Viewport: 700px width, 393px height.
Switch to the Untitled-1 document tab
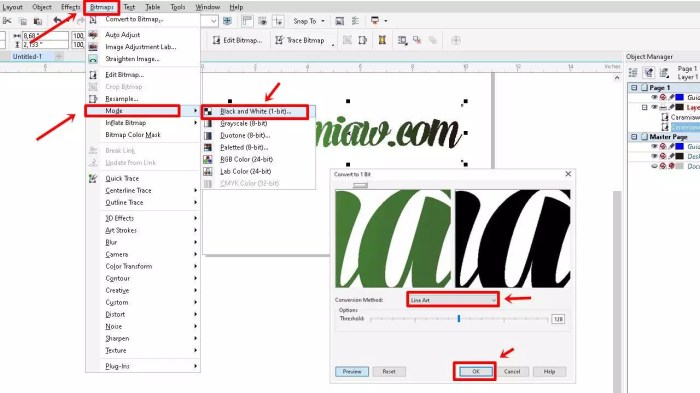point(27,56)
